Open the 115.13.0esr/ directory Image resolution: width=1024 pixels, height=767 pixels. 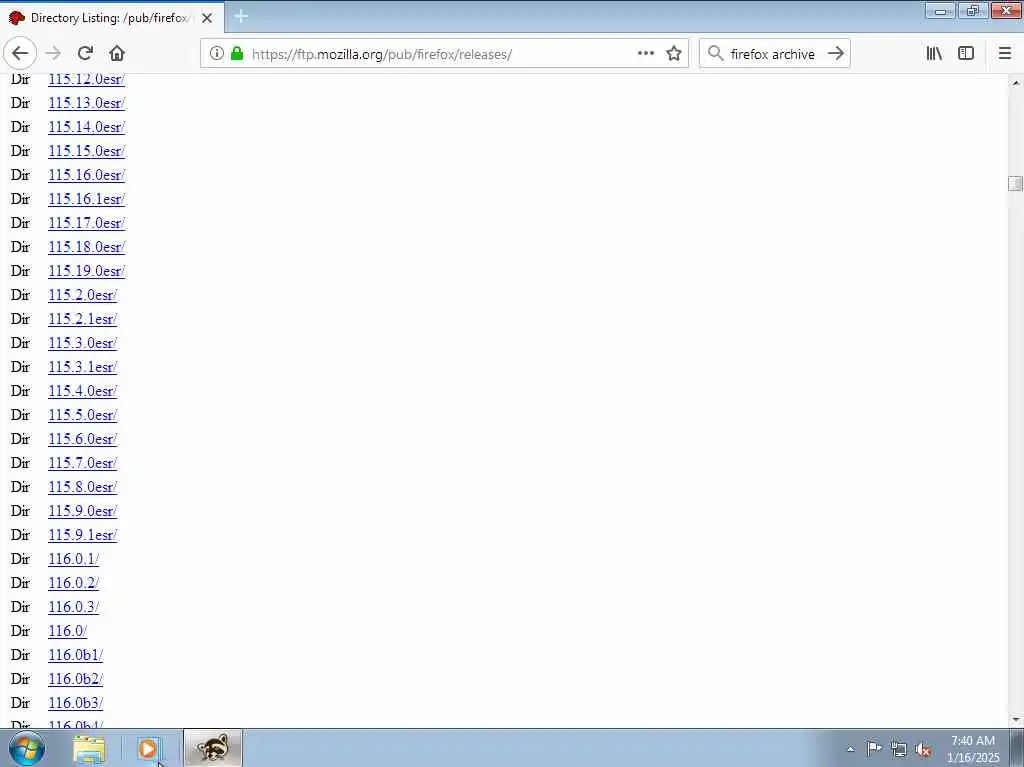[x=86, y=103]
